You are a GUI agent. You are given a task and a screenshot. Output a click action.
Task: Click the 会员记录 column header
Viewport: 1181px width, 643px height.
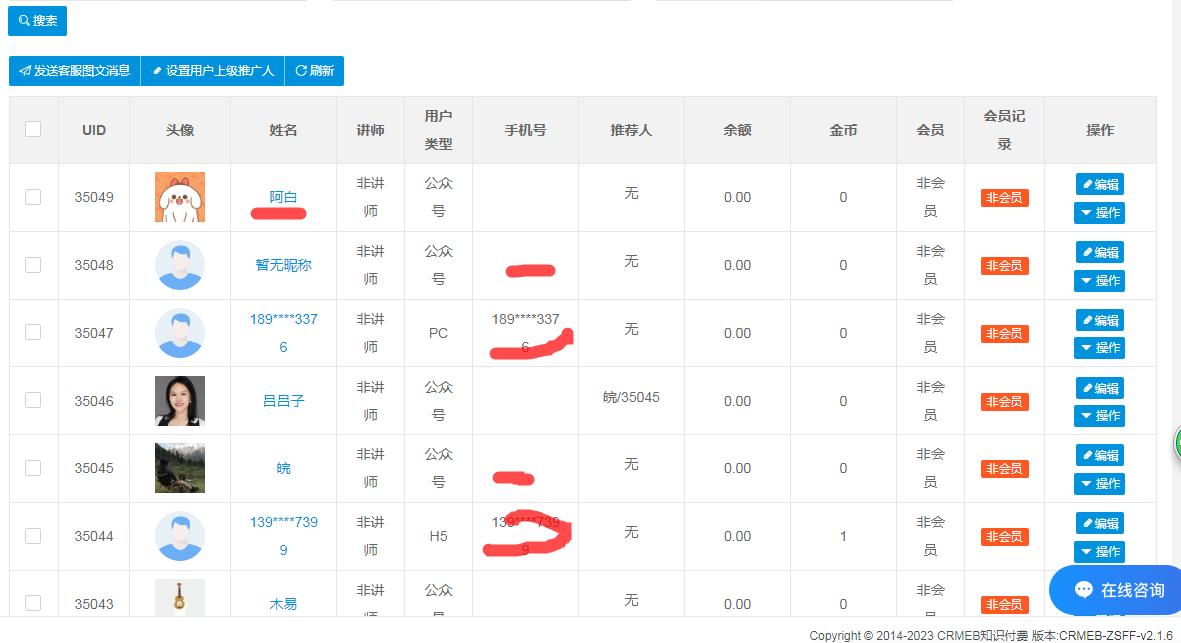[x=1004, y=130]
